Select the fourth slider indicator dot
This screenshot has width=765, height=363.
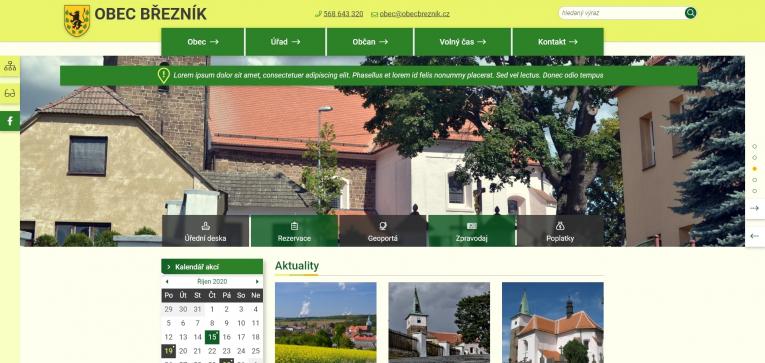pyautogui.click(x=754, y=180)
